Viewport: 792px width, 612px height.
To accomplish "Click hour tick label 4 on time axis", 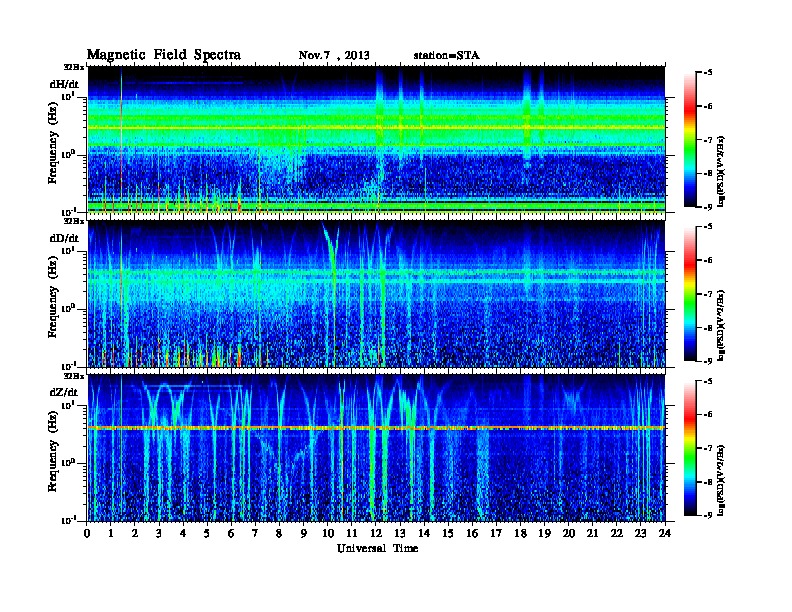I will pos(183,533).
